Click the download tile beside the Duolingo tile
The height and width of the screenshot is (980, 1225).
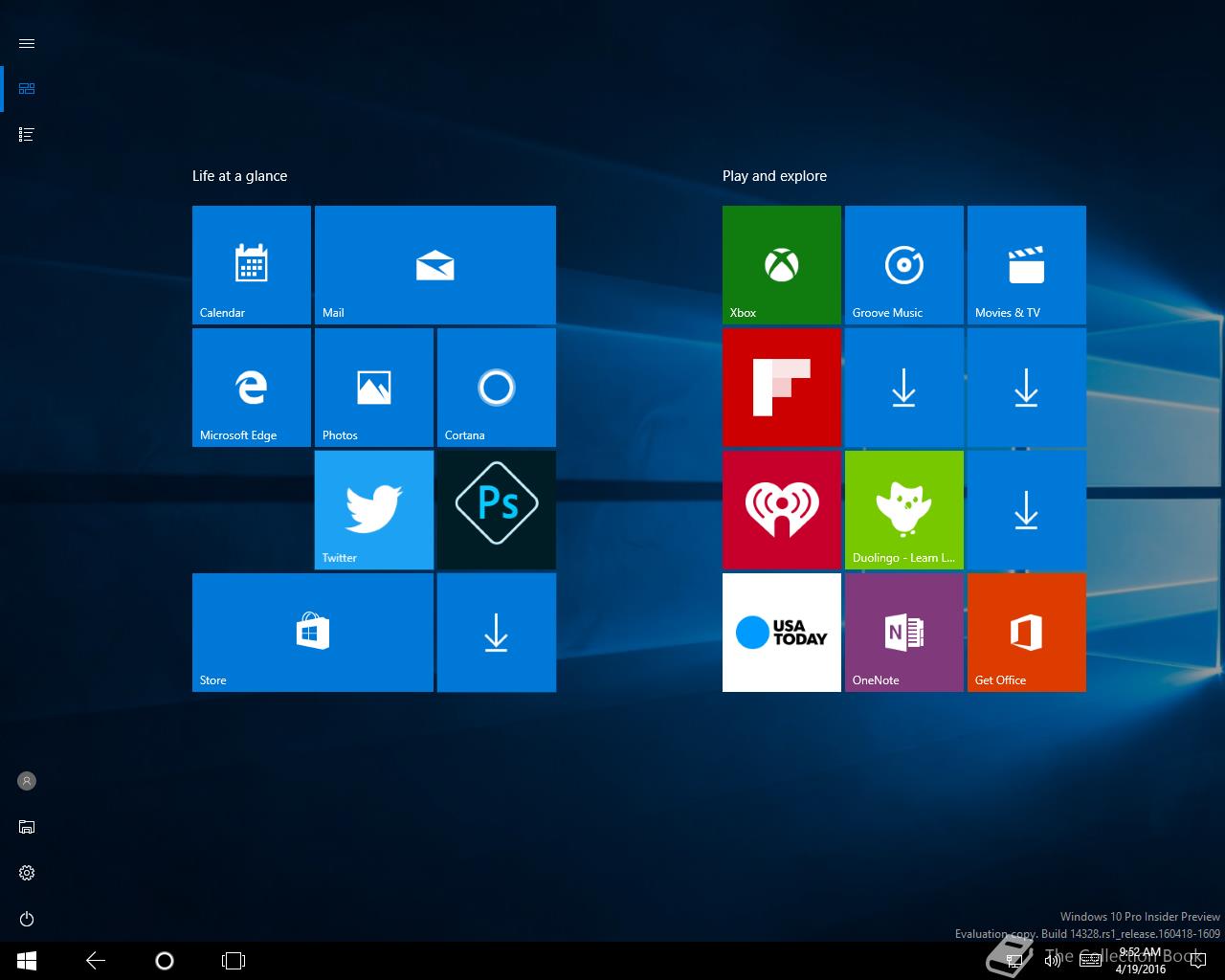[1027, 510]
